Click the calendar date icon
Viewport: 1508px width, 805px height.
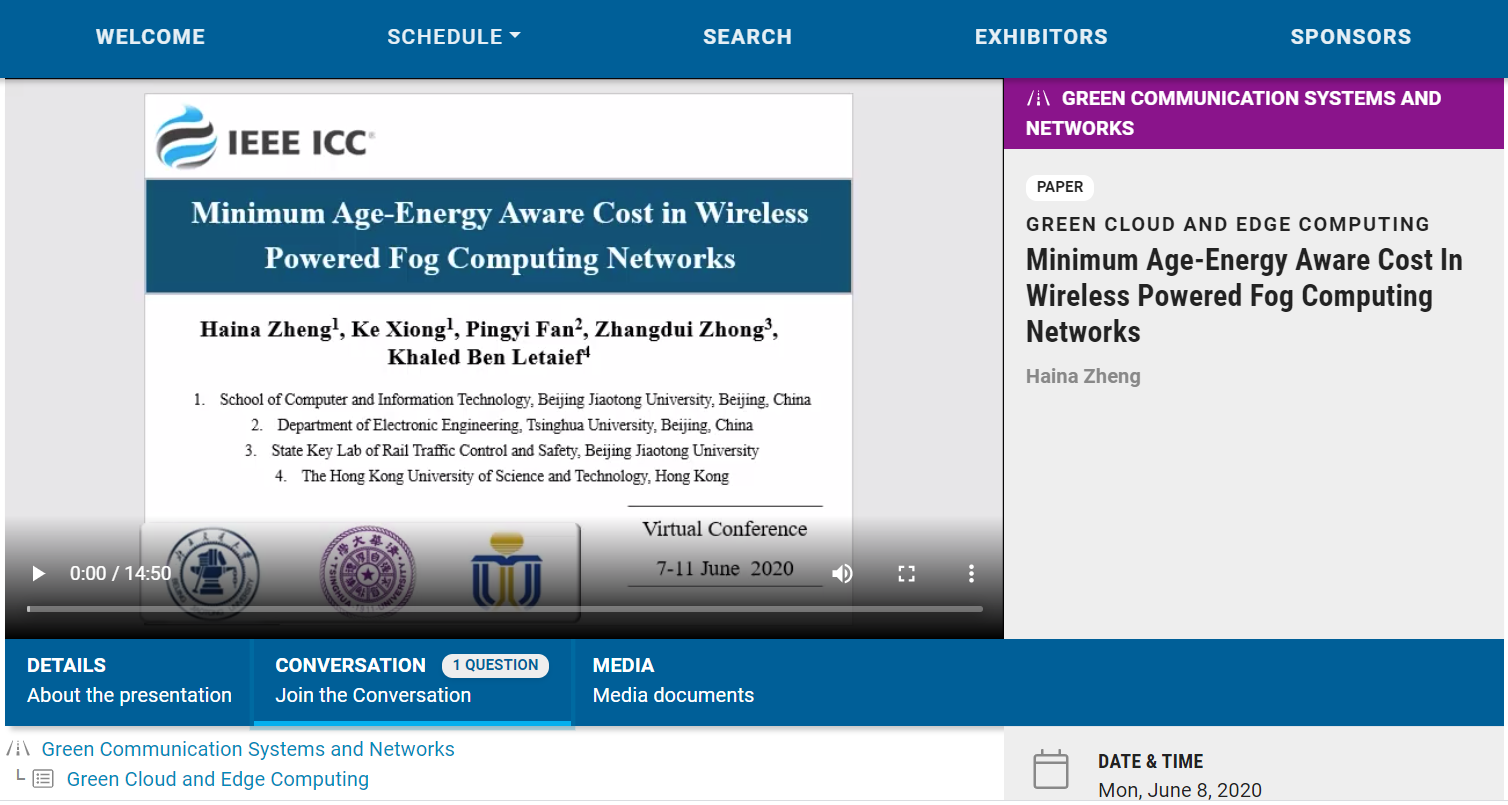pyautogui.click(x=1051, y=770)
